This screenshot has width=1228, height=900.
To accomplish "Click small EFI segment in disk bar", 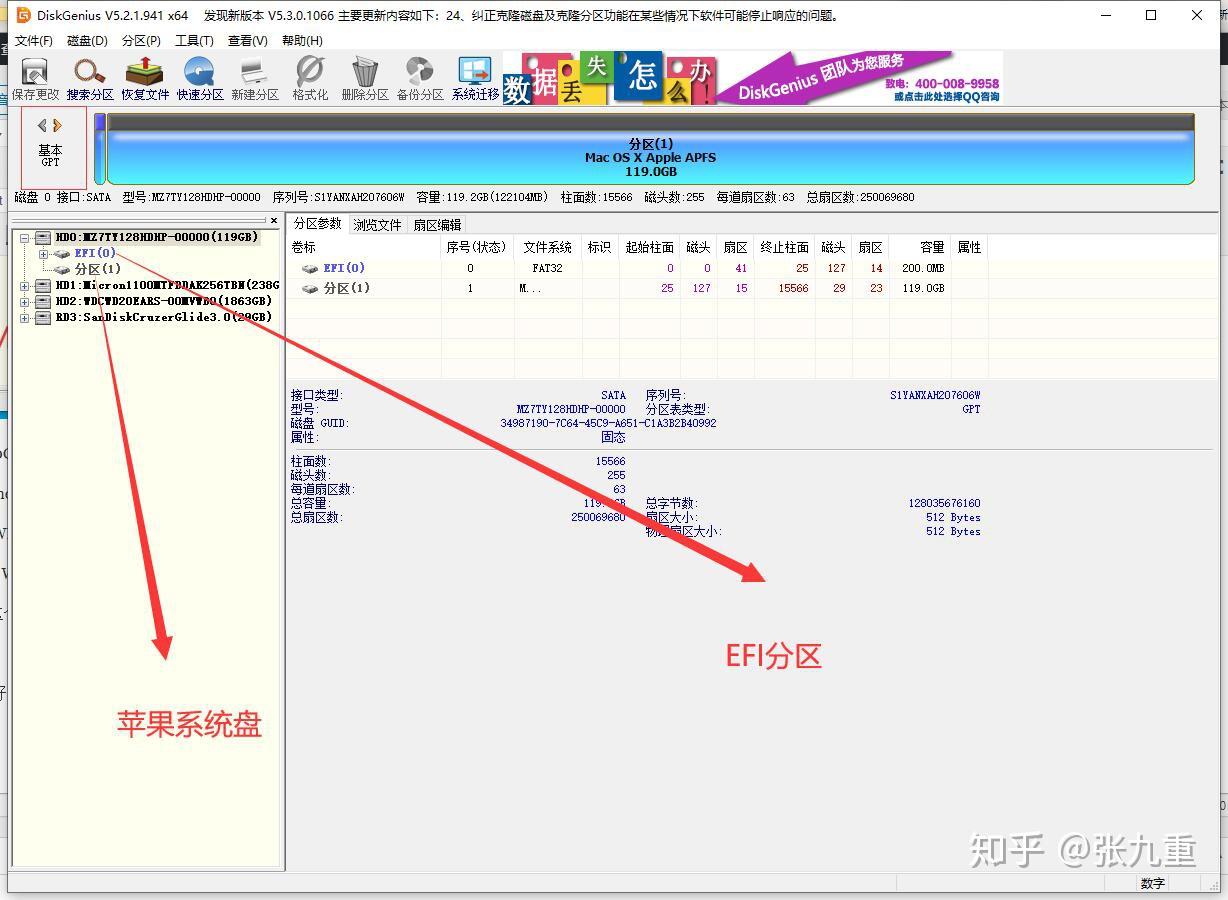I will (x=100, y=150).
